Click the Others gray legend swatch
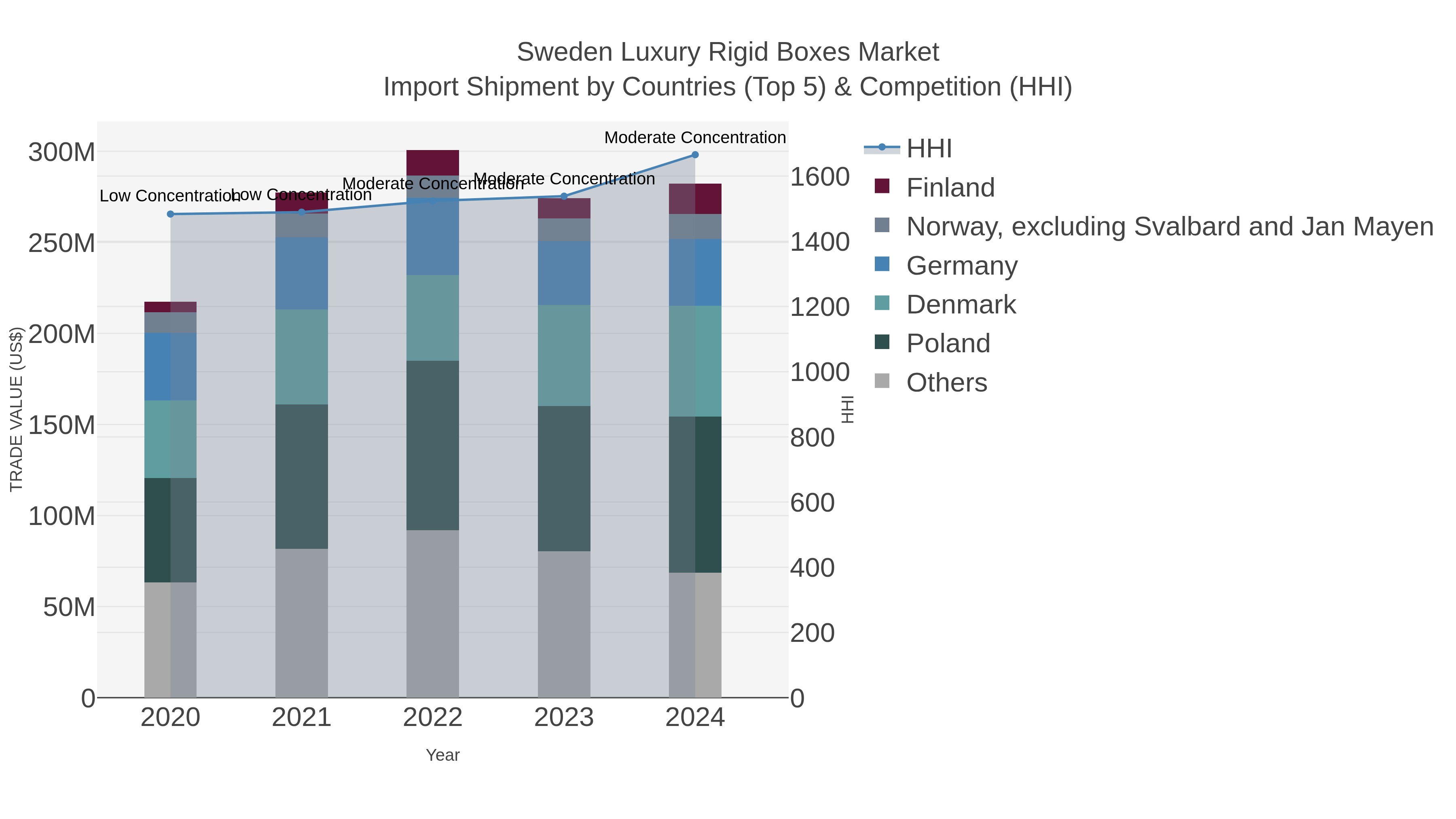 [x=882, y=381]
